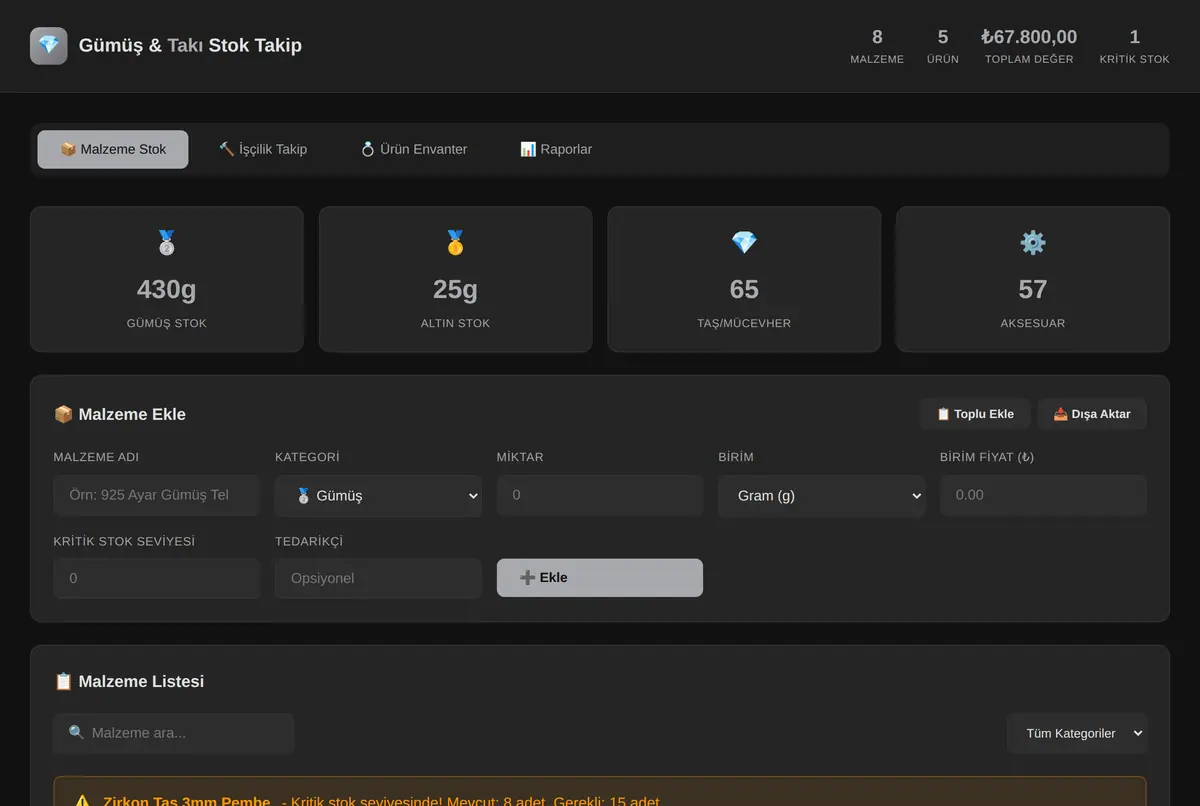Image resolution: width=1200 pixels, height=806 pixels.
Task: Click the gem icon above the 65 count
Action: (x=744, y=242)
